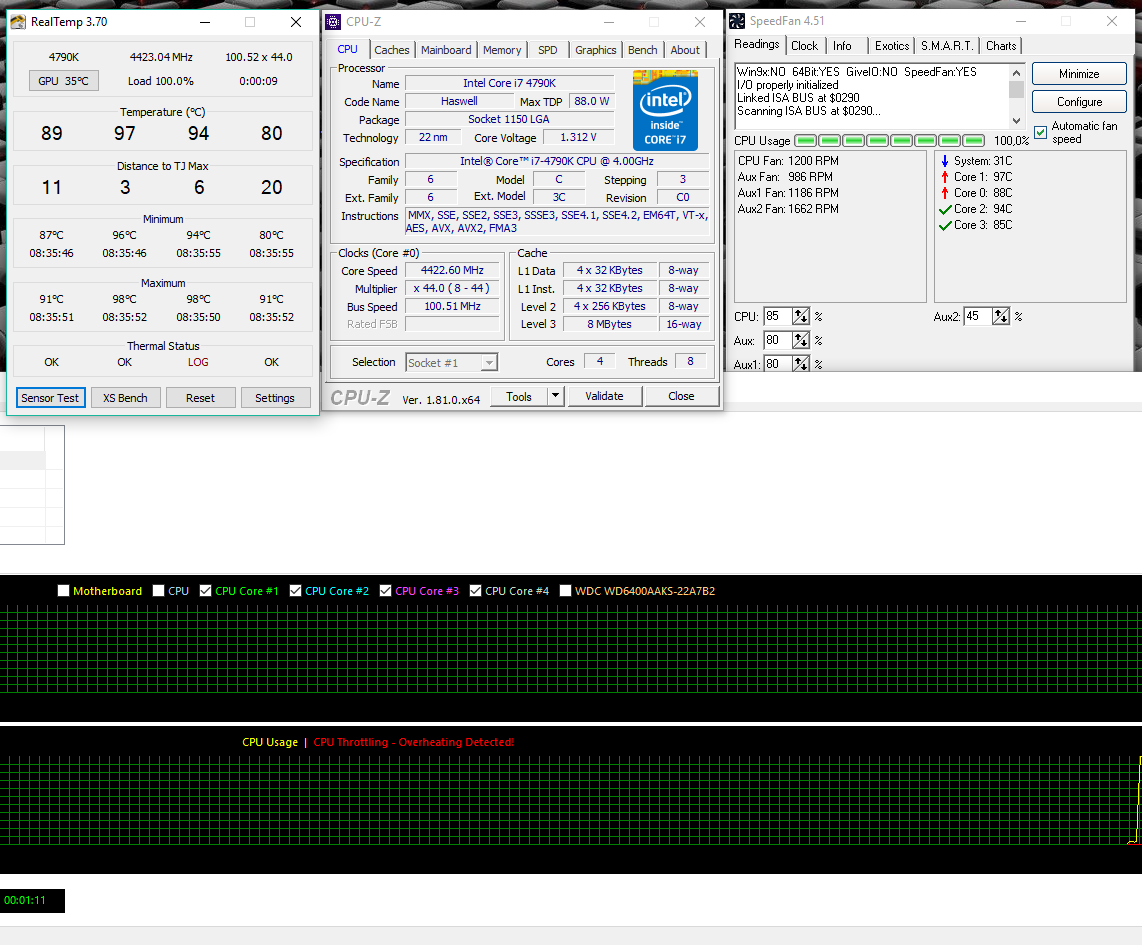Screen dimensions: 1142x945
Task: Click the SpeedFan title bar icon
Action: (x=737, y=21)
